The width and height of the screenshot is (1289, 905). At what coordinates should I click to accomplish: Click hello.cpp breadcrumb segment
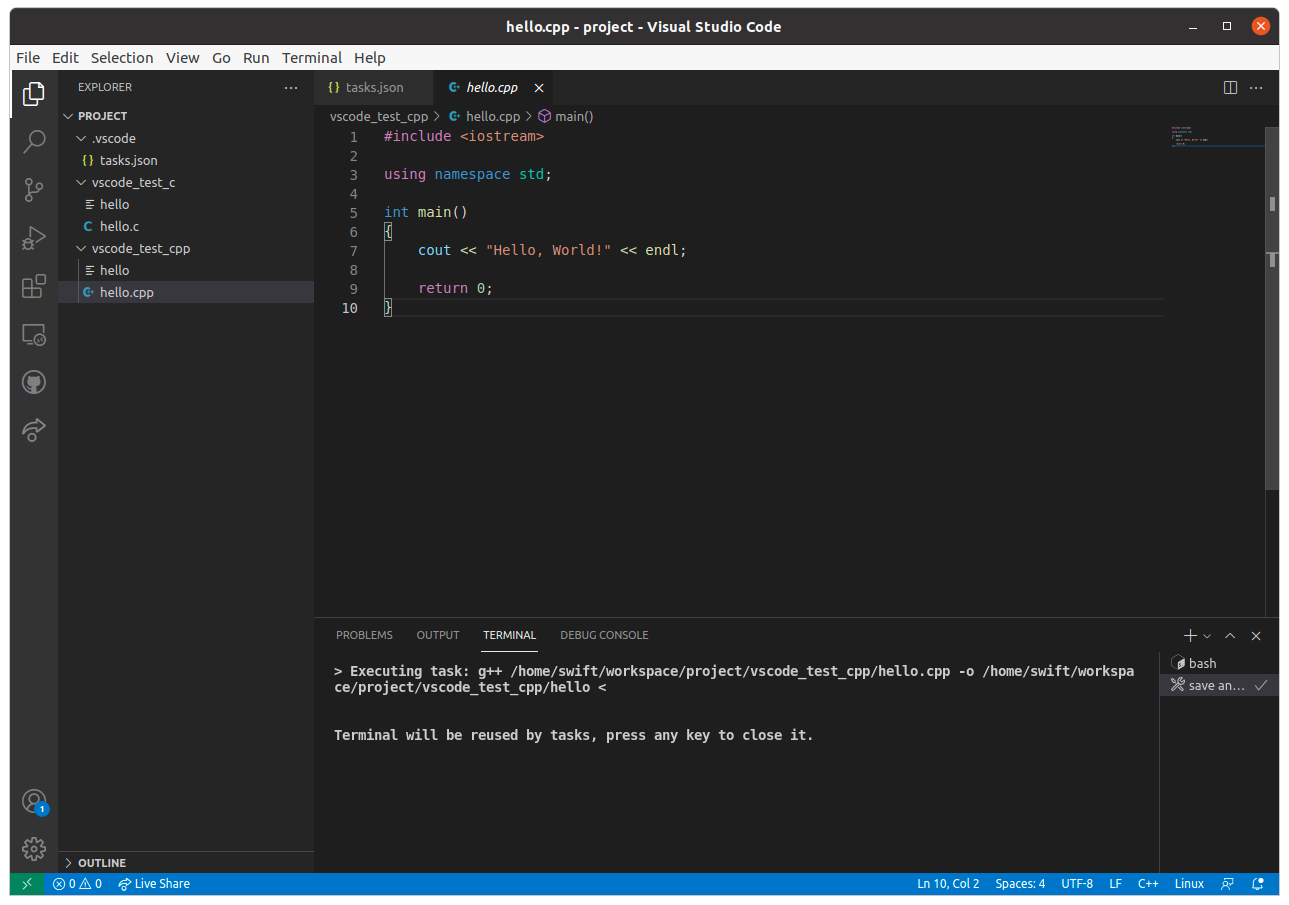coord(485,116)
